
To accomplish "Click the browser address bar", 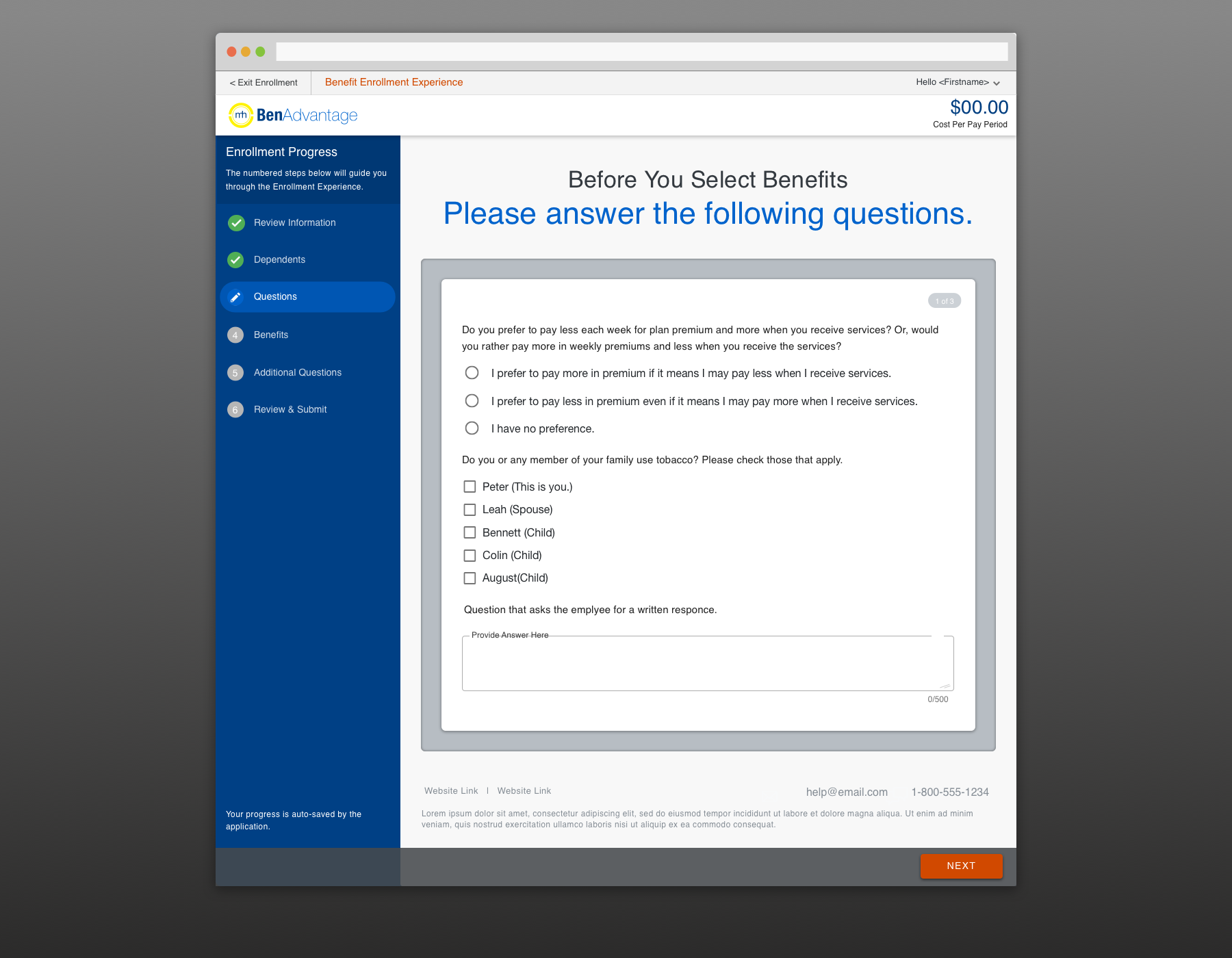I will click(x=642, y=52).
